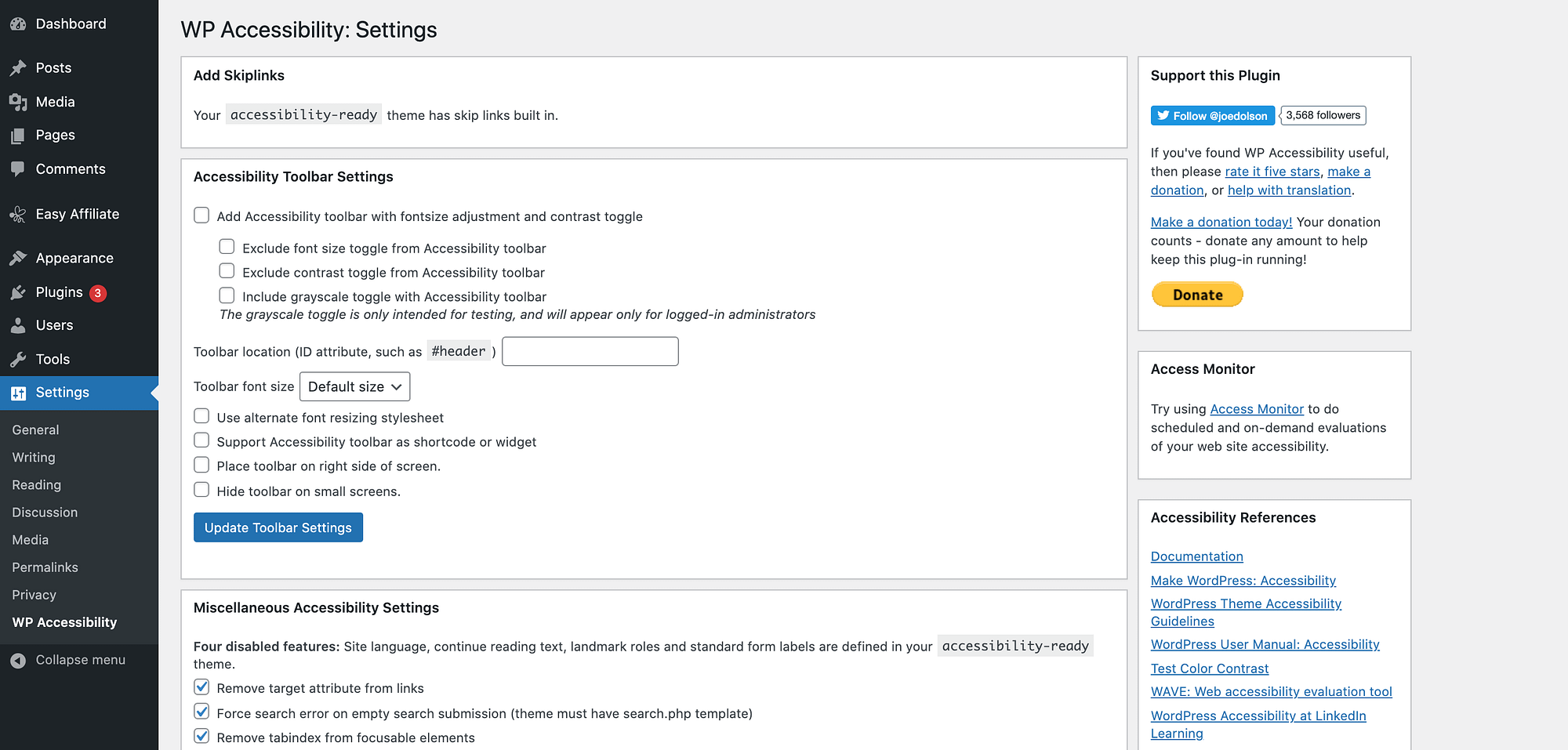
Task: Click the Update Toolbar Settings button
Action: [278, 527]
